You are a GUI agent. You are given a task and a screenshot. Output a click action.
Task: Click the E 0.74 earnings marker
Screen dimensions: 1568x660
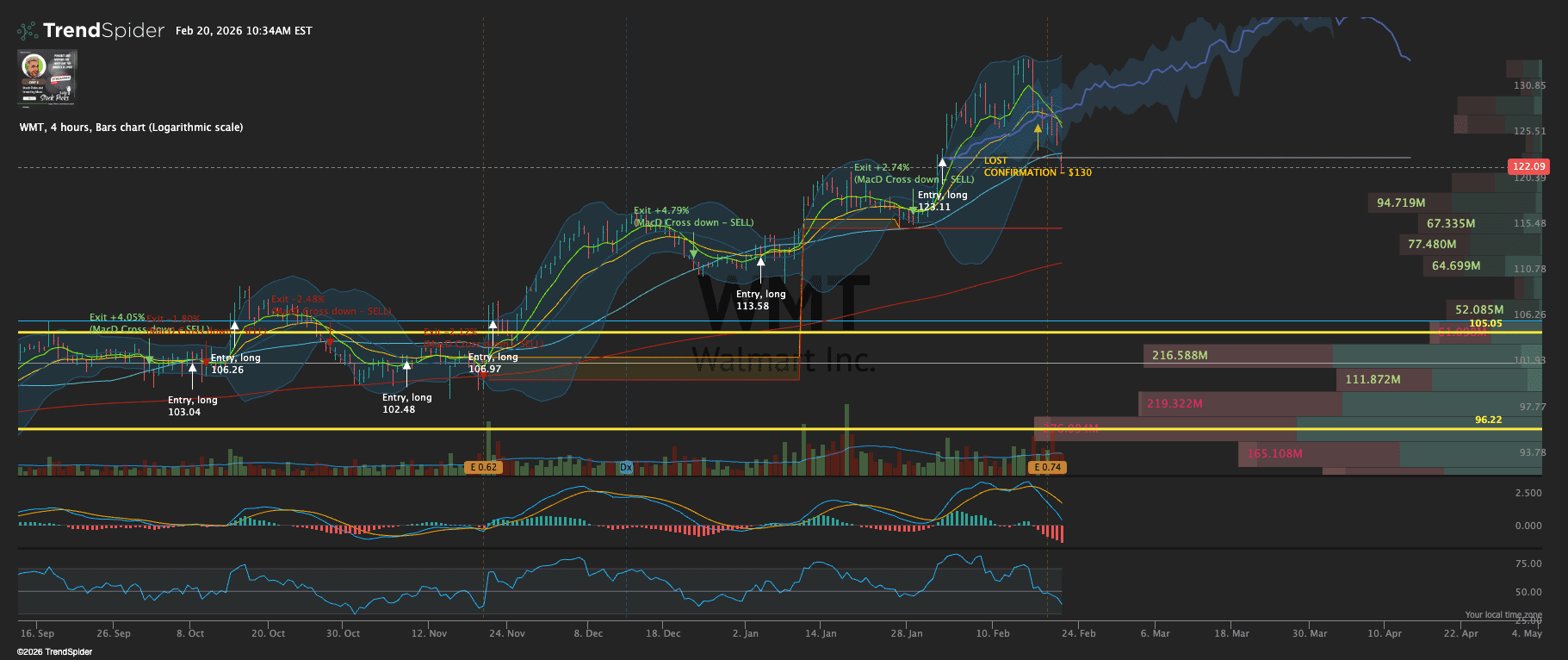coord(1047,467)
